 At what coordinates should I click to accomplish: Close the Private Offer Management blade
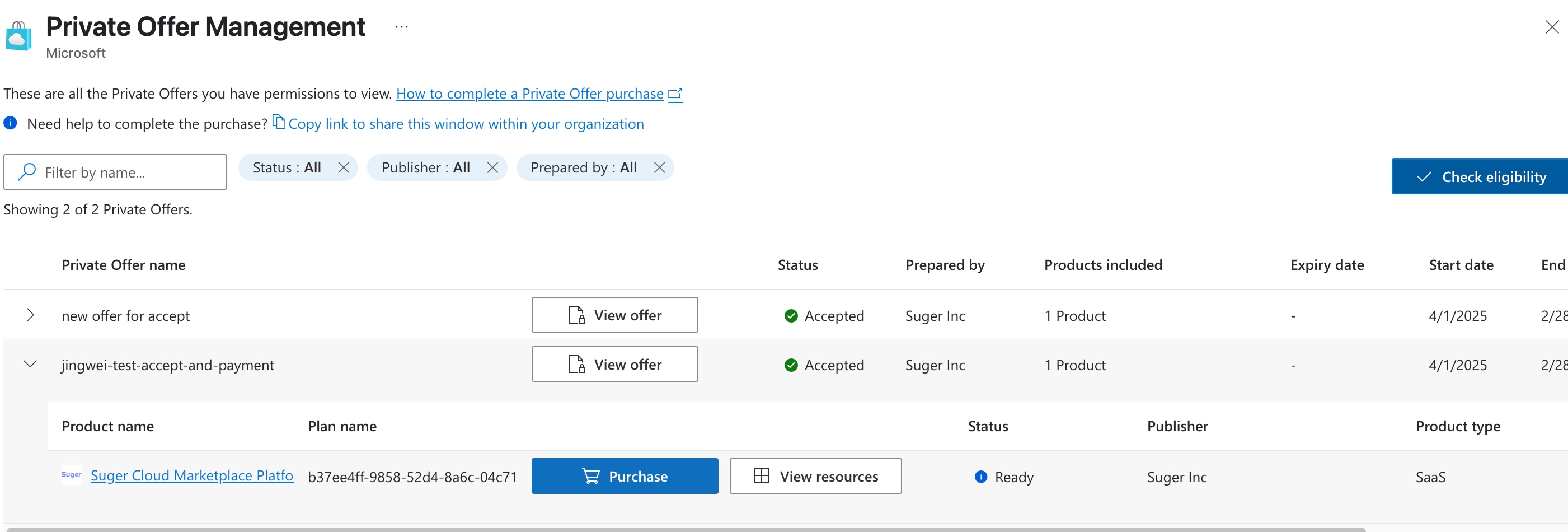click(1552, 27)
